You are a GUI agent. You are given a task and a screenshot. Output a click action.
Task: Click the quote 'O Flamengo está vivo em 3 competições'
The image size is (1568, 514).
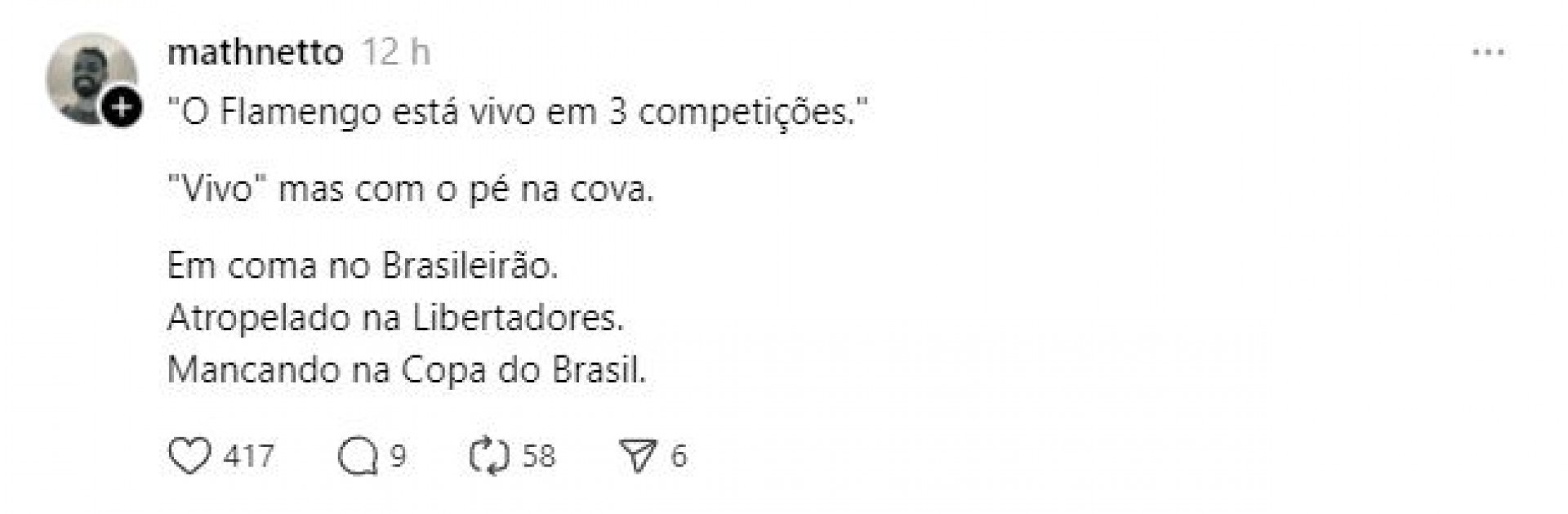click(519, 110)
